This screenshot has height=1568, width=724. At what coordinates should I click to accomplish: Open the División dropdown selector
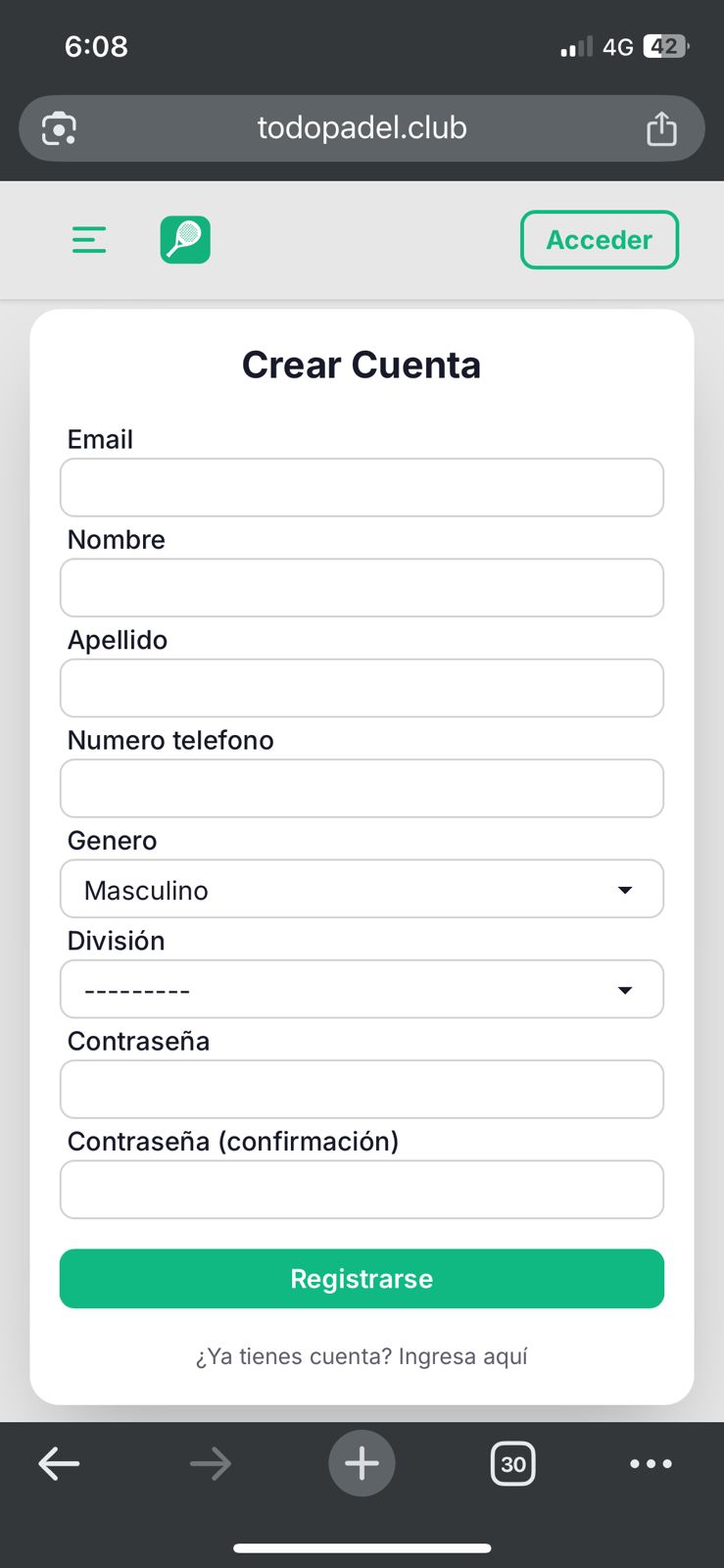click(362, 989)
